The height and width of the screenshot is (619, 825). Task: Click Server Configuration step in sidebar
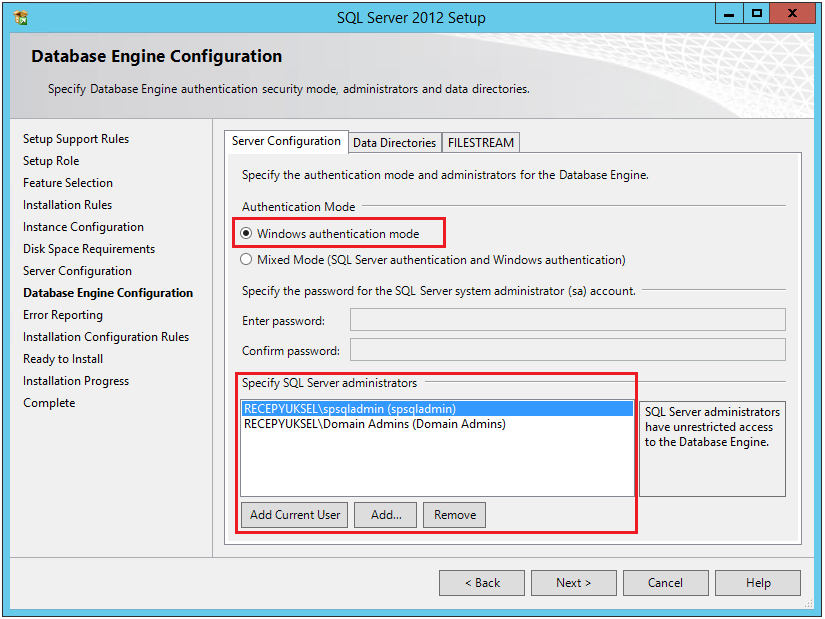coord(77,271)
